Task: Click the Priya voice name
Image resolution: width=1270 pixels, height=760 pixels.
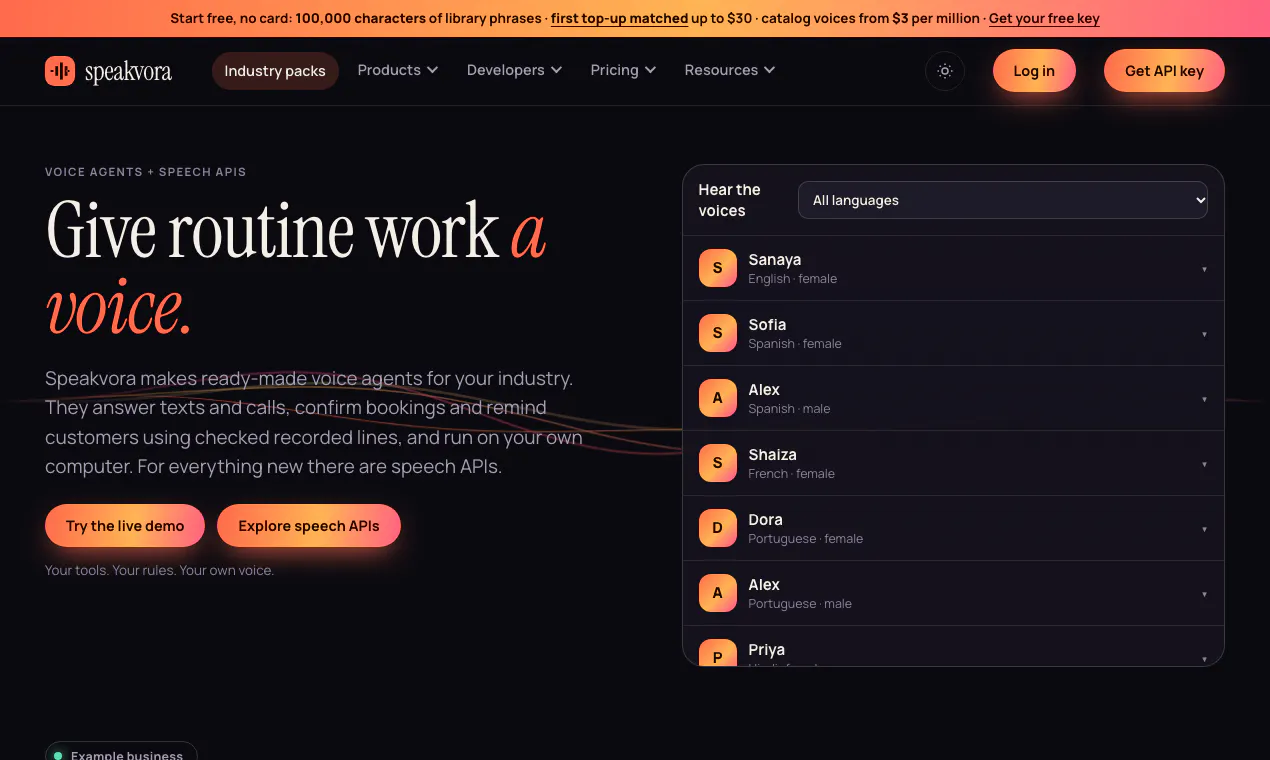Action: pyautogui.click(x=767, y=650)
